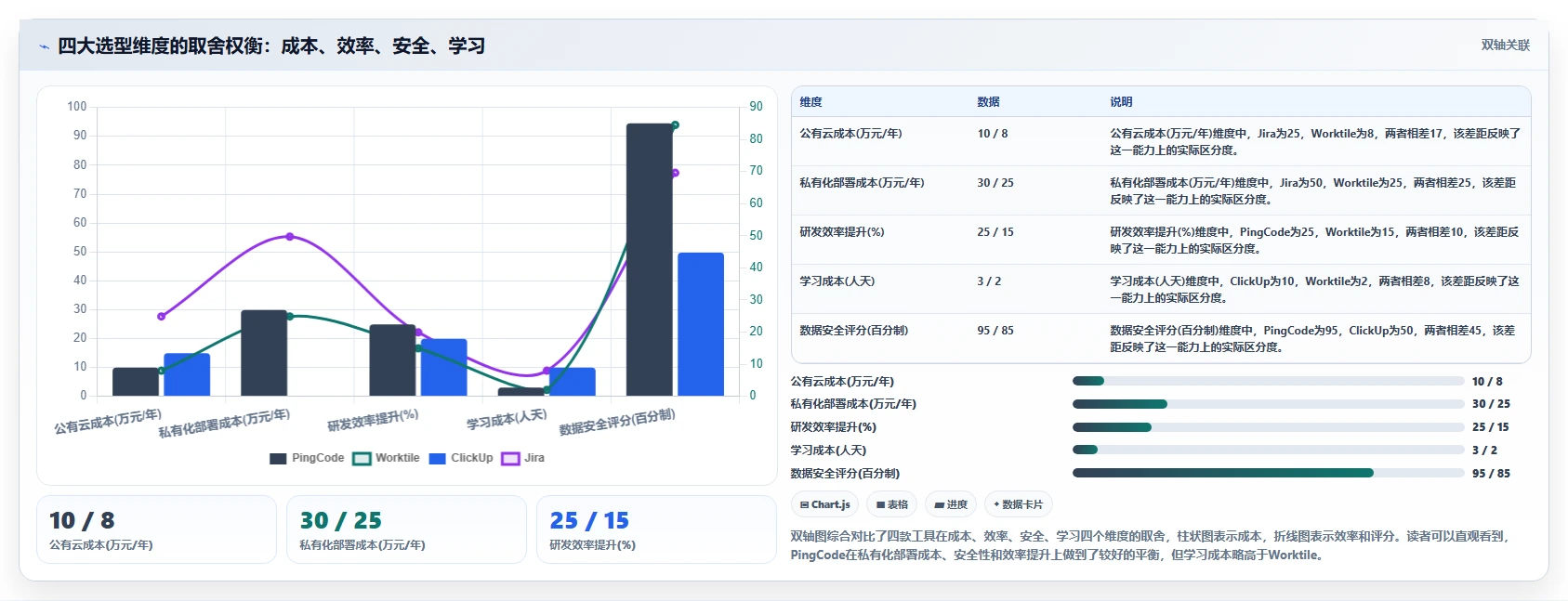Image resolution: width=1568 pixels, height=601 pixels.
Task: Click the title icon before 四大选型维度
Action: pos(44,46)
